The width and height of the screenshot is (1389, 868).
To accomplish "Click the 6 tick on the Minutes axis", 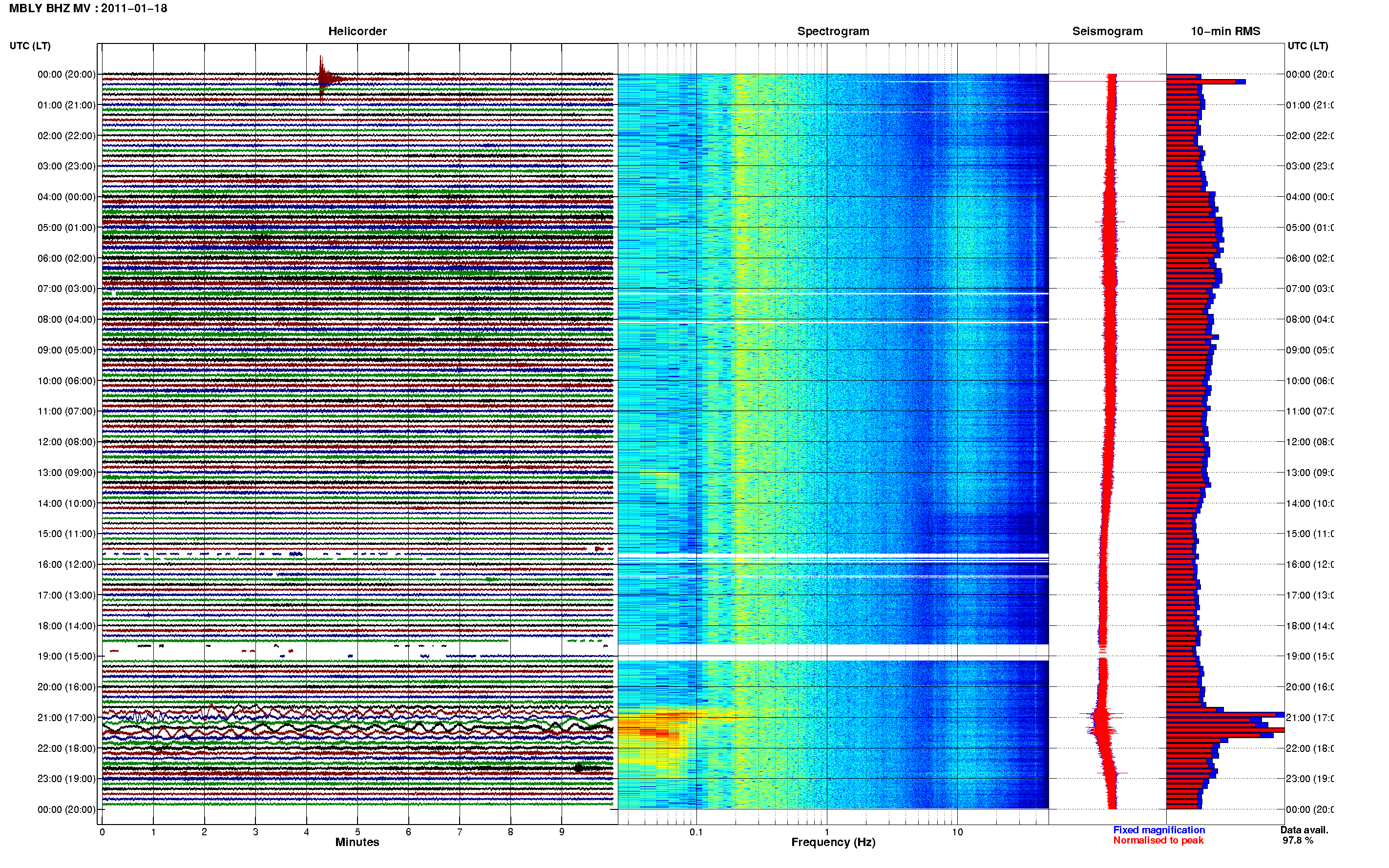I will pos(408,832).
